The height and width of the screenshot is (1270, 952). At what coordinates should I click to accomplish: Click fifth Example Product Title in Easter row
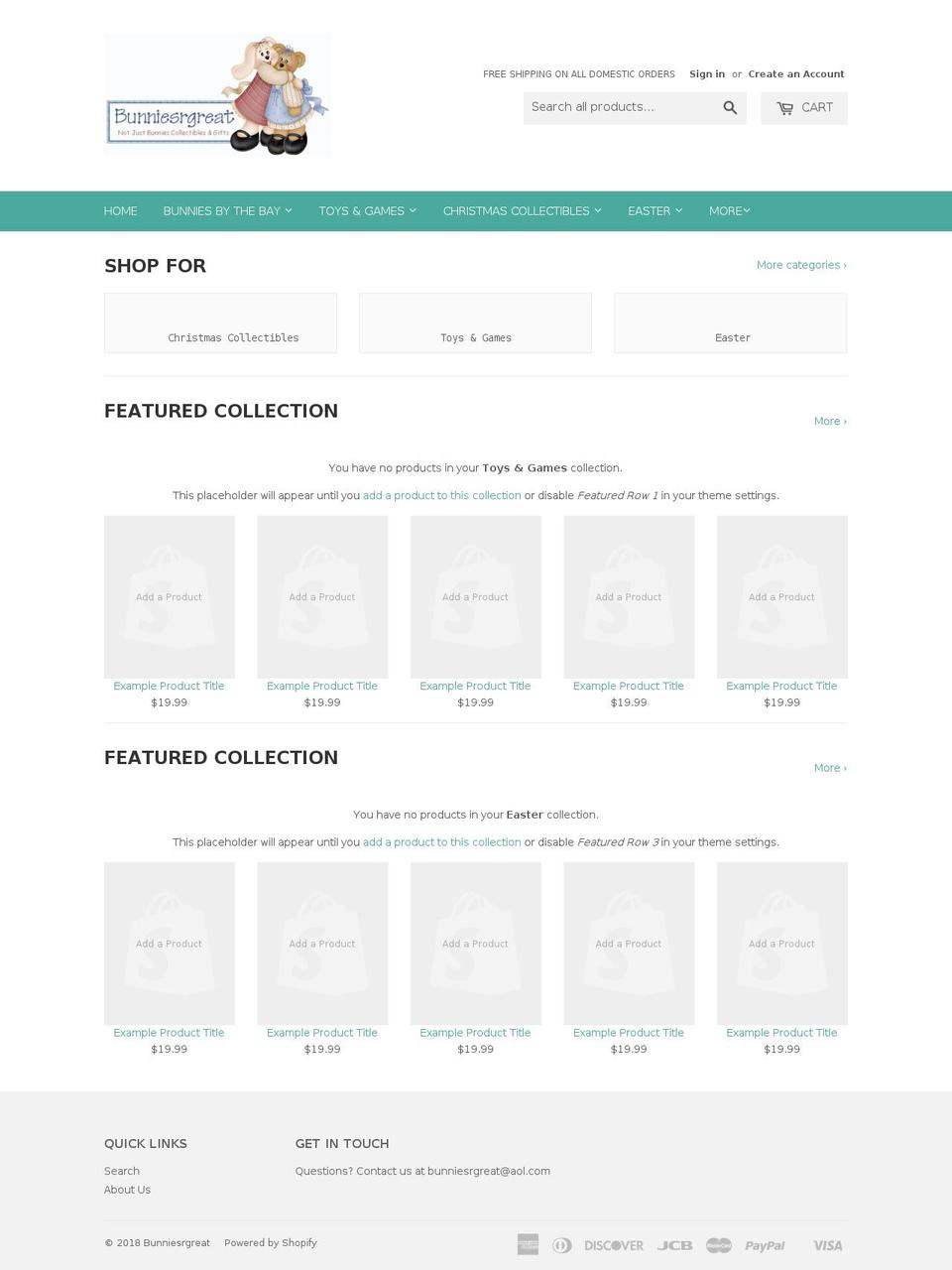point(782,1033)
